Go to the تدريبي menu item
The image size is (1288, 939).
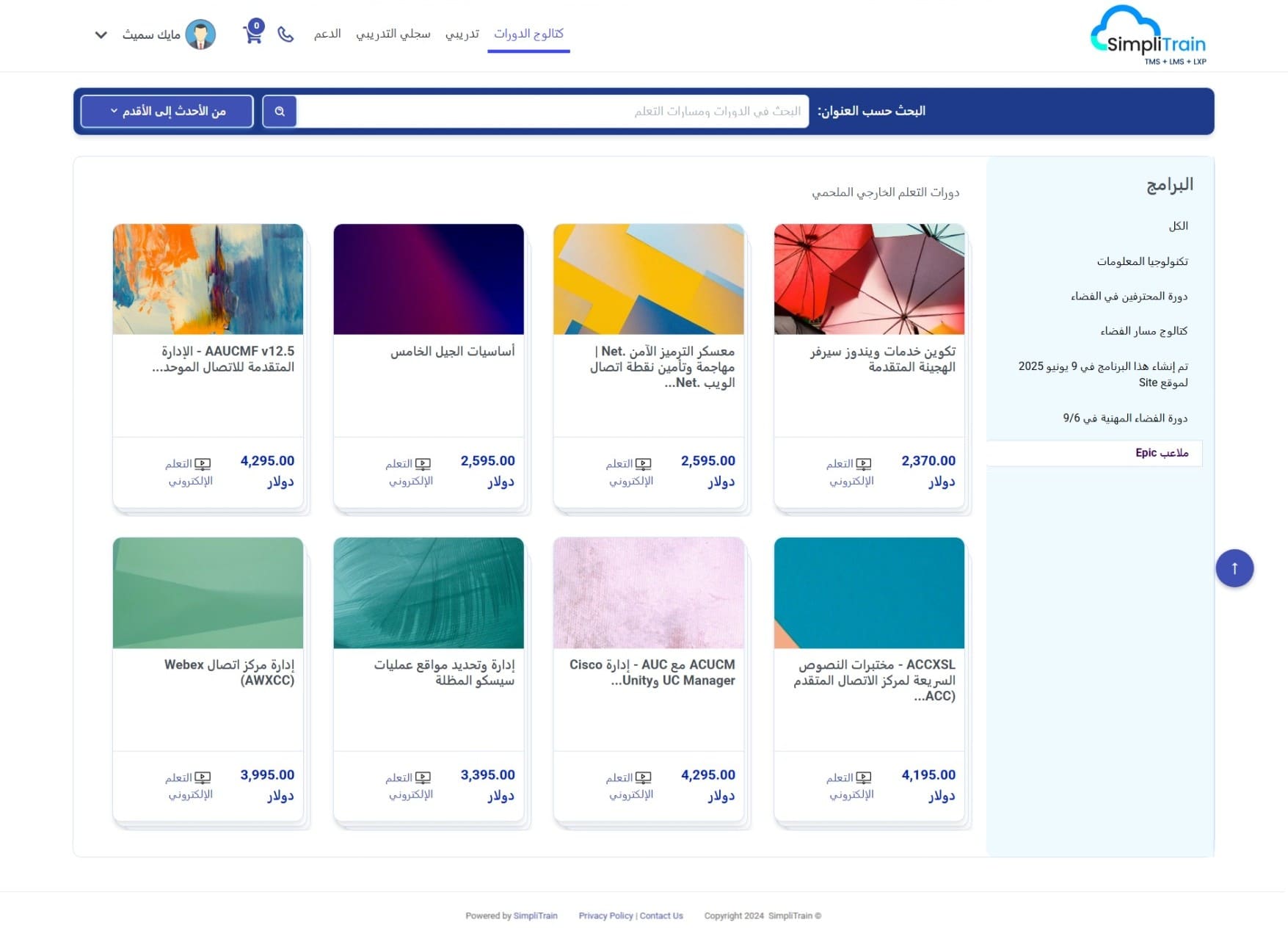click(462, 34)
